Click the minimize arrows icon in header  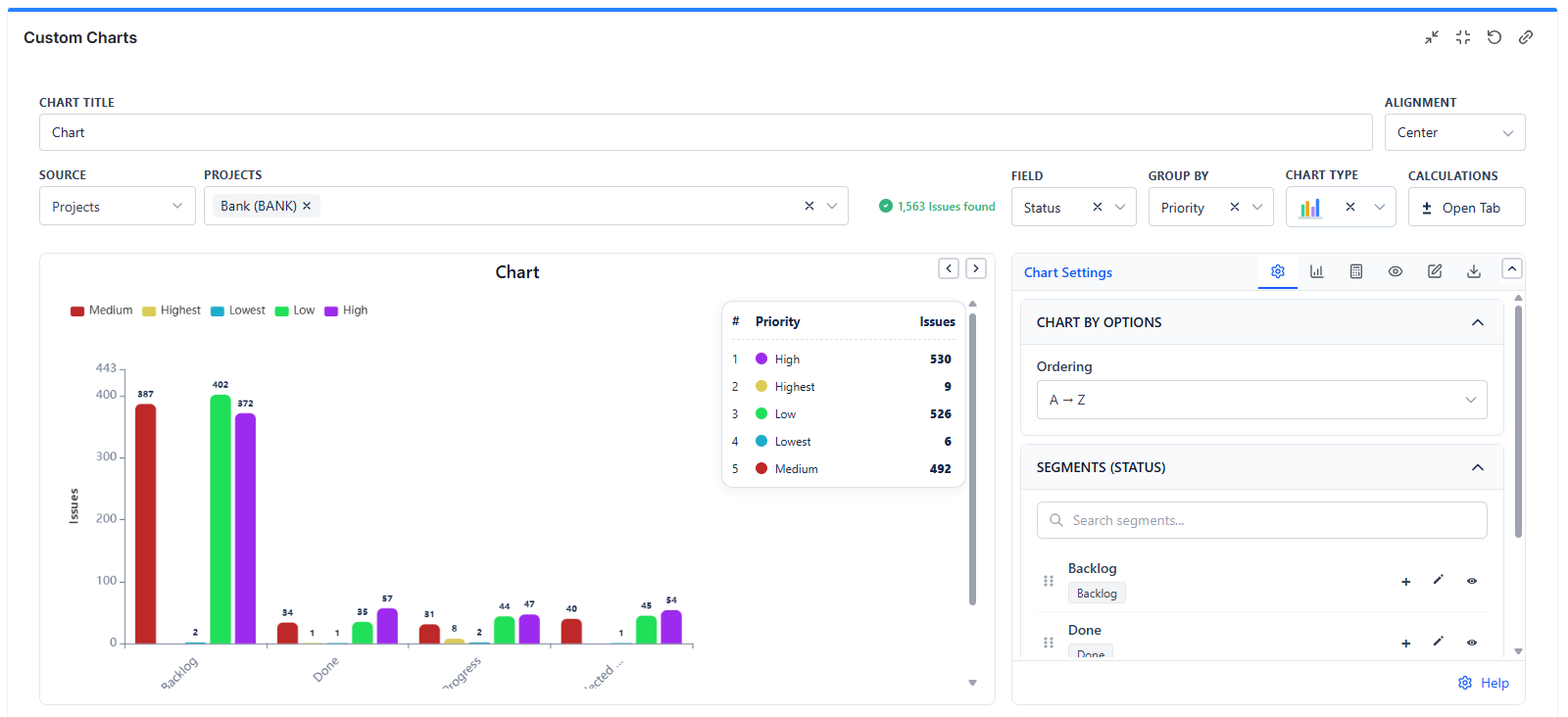[1432, 37]
